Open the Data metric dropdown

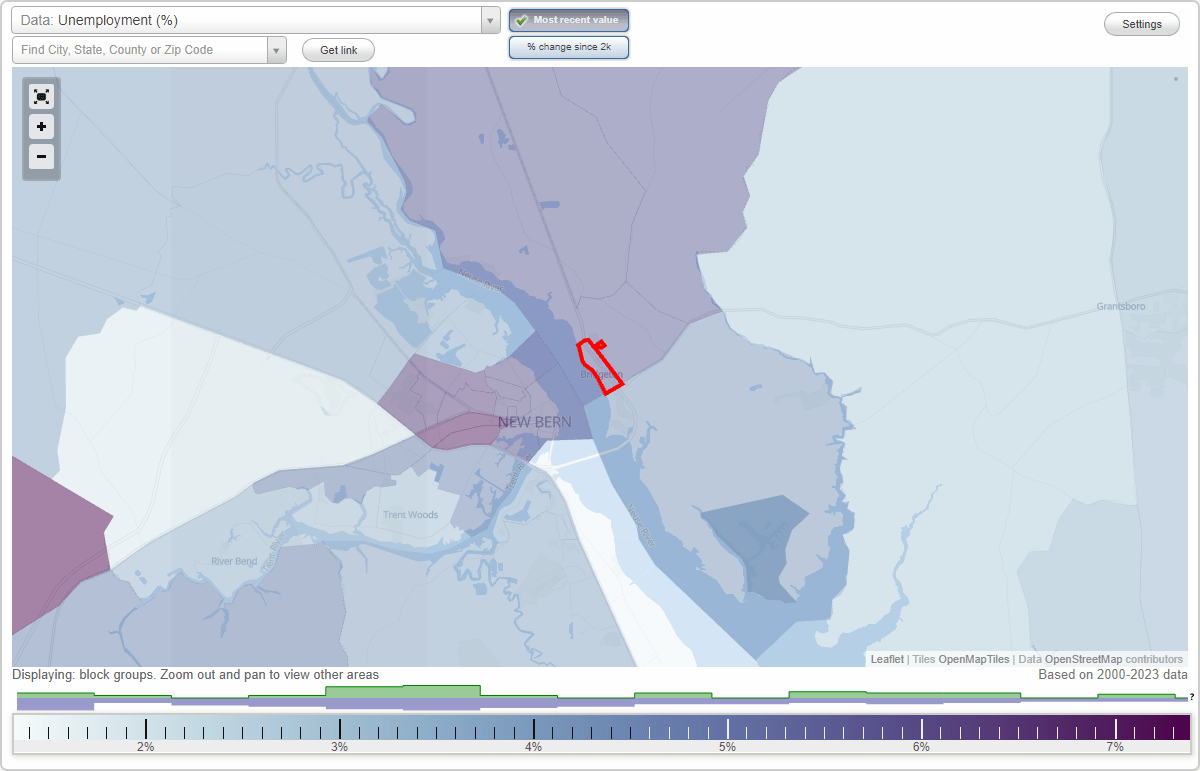pos(489,19)
